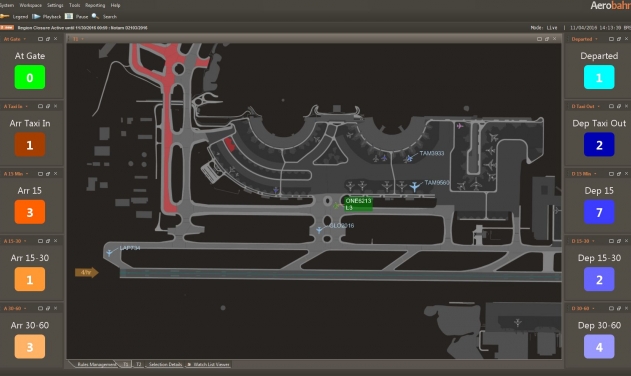This screenshot has width=631, height=376.
Task: Click the GLO2016 aircraft on the taxiway
Action: tap(319, 230)
